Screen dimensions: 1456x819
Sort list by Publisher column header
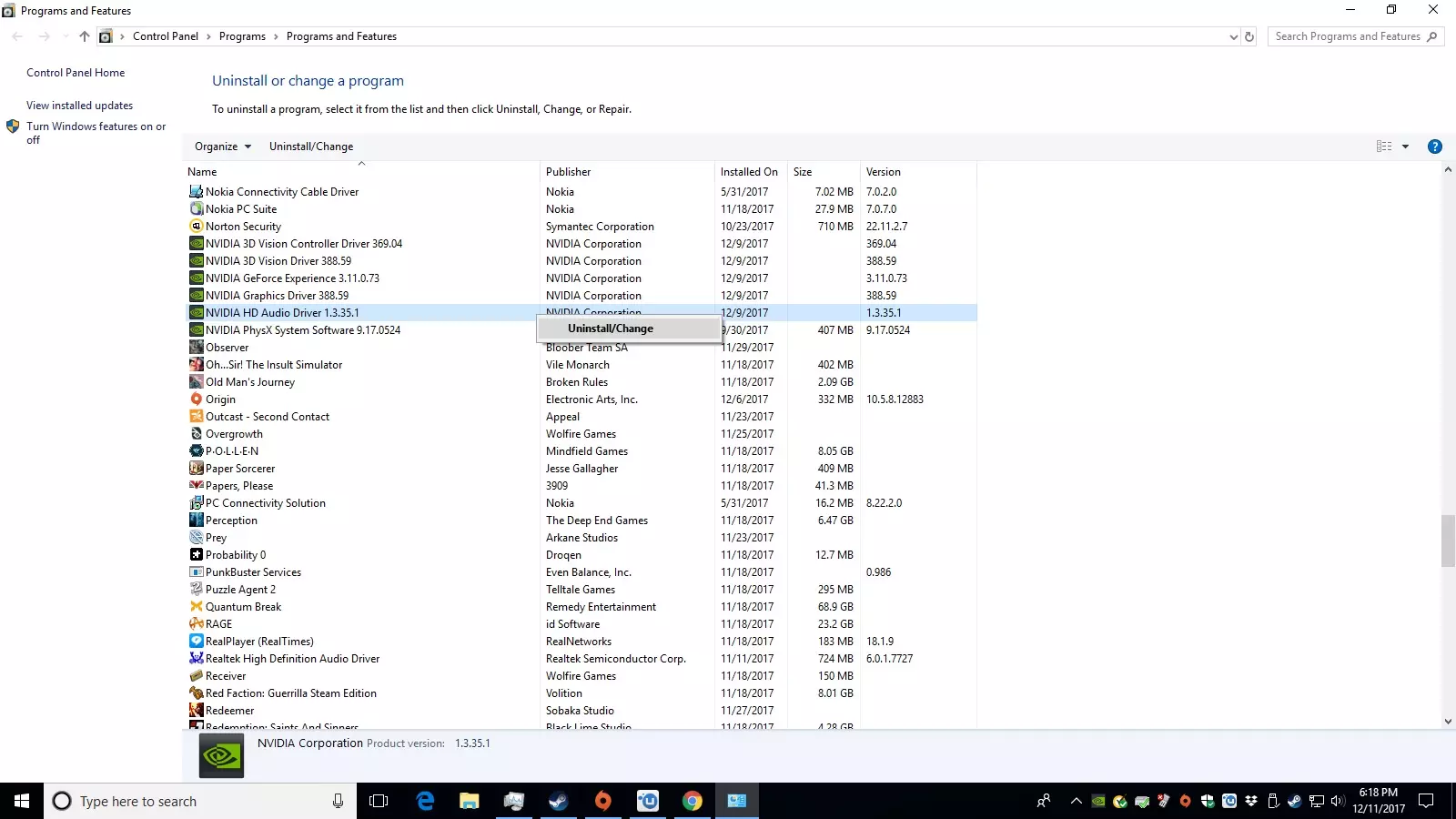click(569, 172)
